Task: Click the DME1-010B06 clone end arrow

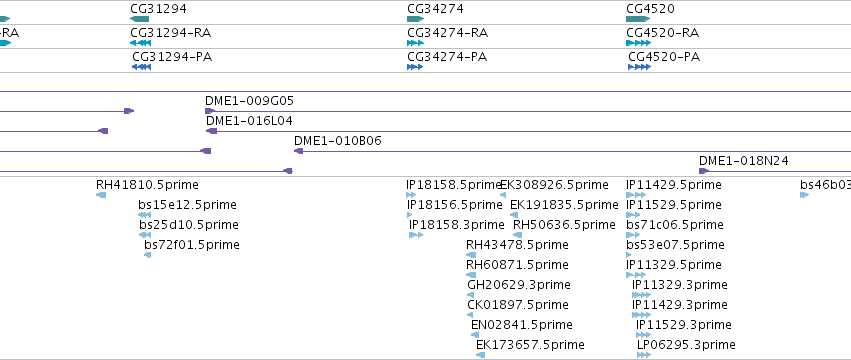Action: point(299,151)
